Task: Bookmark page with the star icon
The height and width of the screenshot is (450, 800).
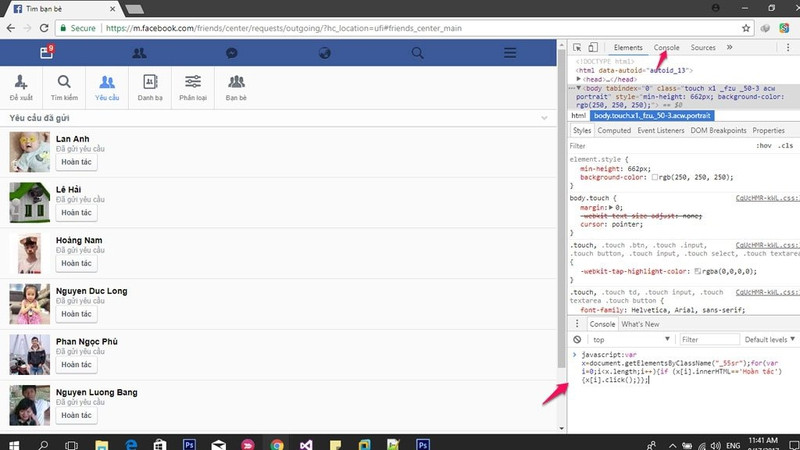Action: [x=746, y=28]
